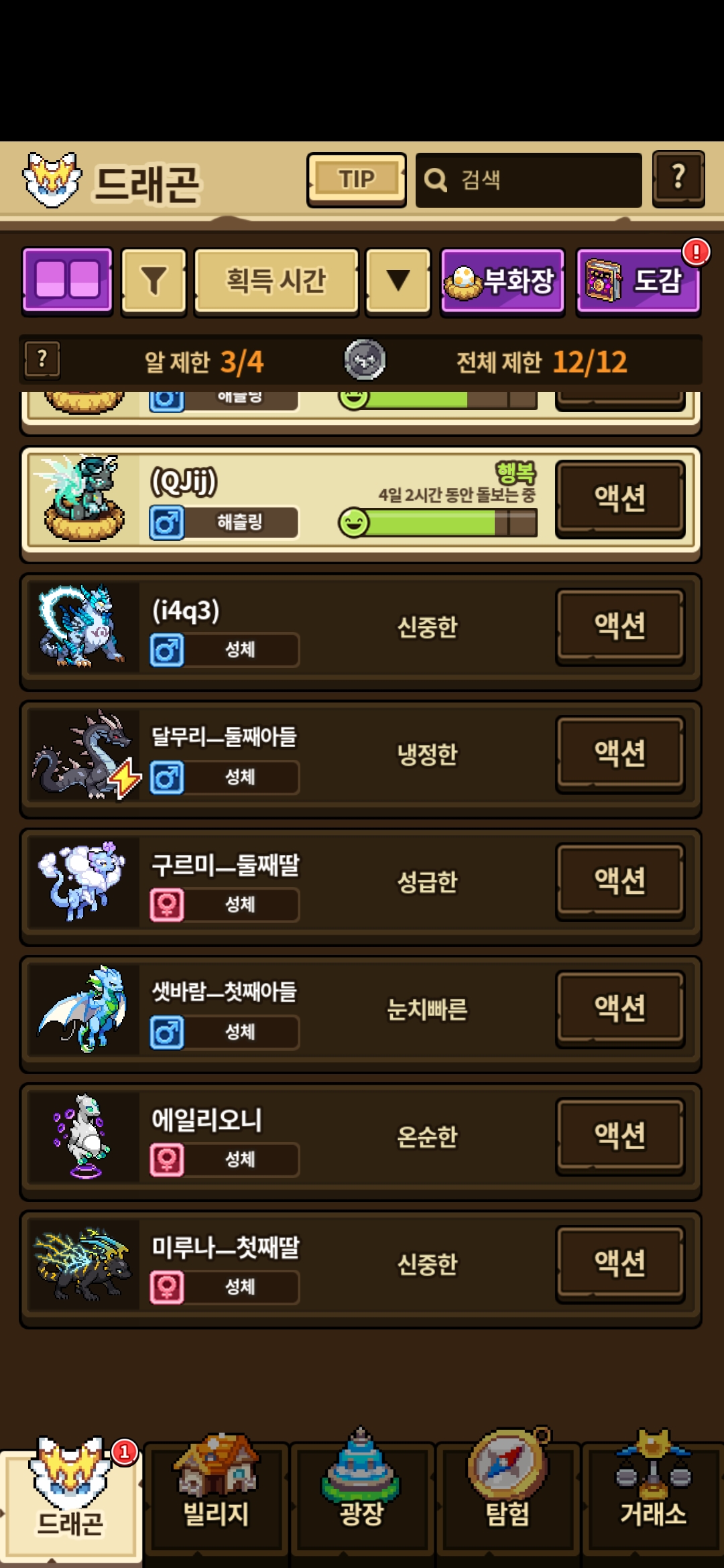Open the 도감 encyclopedia book
This screenshot has height=1568, width=724.
pos(638,280)
